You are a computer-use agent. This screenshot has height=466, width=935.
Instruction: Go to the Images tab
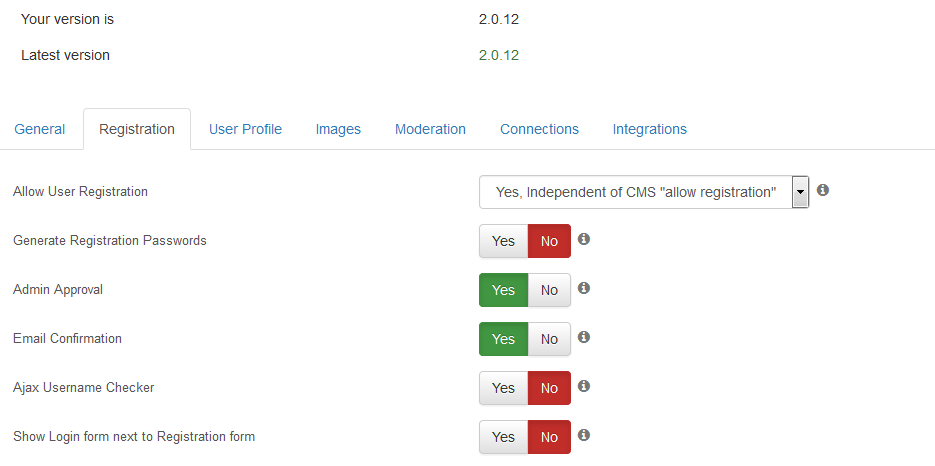[338, 129]
